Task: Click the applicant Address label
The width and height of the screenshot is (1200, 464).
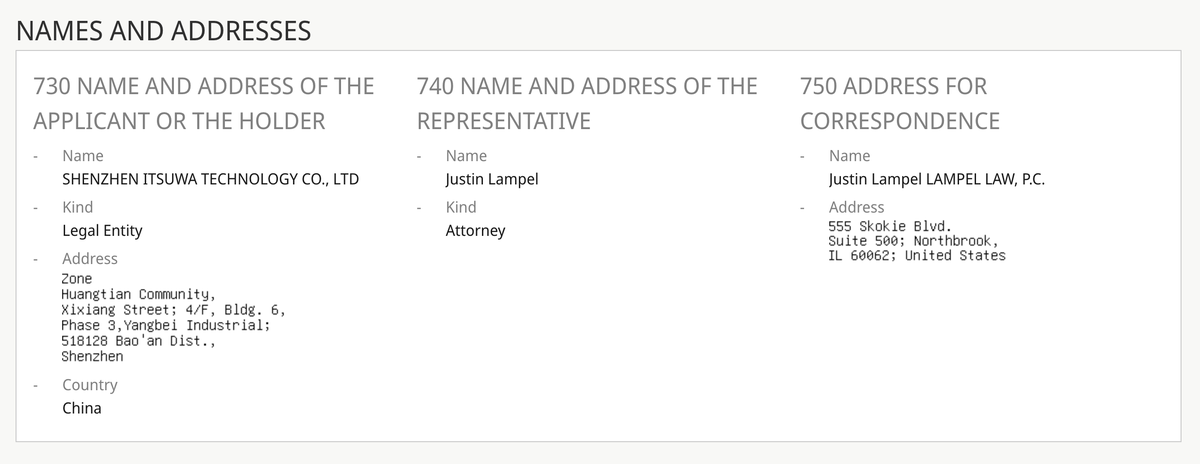Action: 90,258
